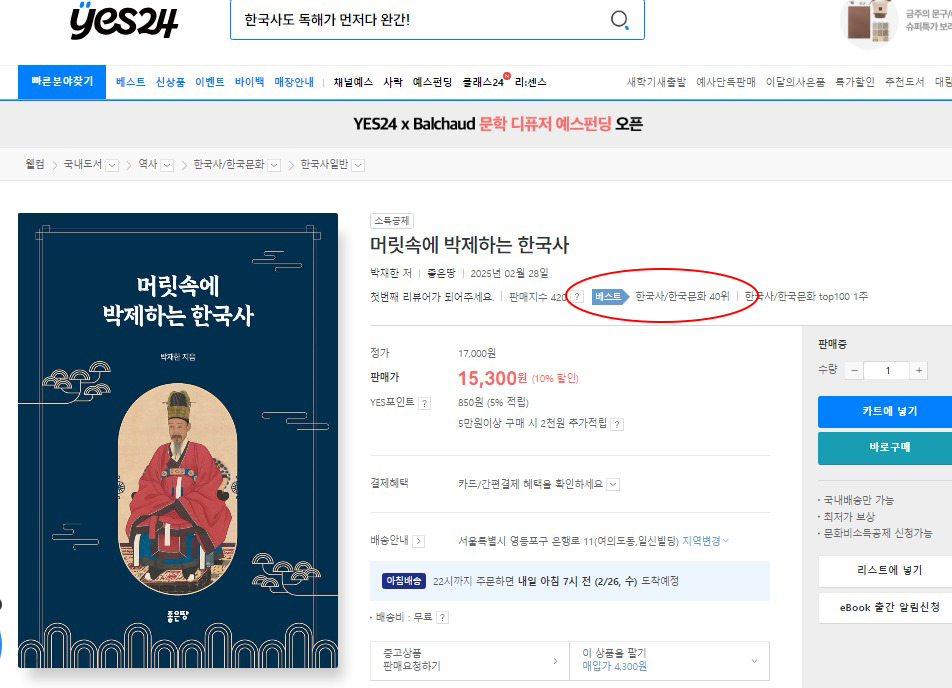Click author 박재한 link
Image resolution: width=952 pixels, height=688 pixels.
[x=386, y=273]
